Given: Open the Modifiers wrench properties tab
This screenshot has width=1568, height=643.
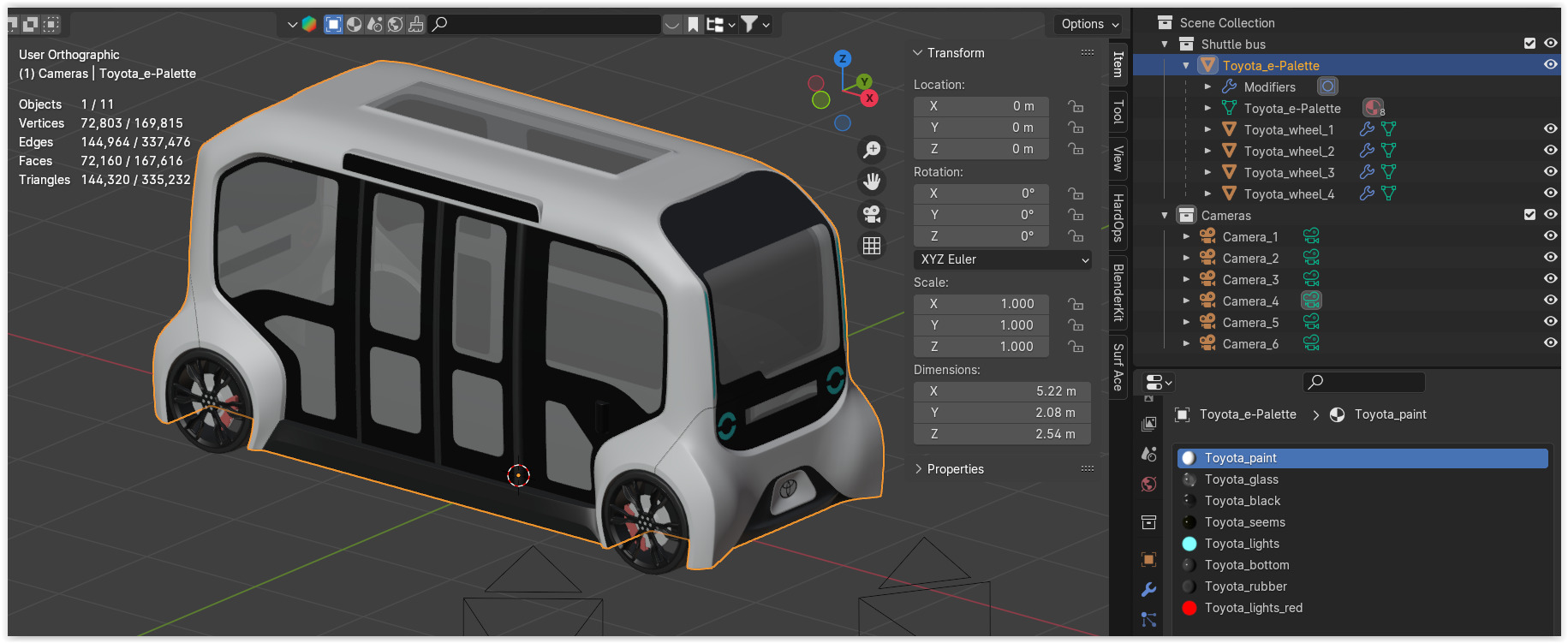Looking at the screenshot, I should click(x=1149, y=589).
